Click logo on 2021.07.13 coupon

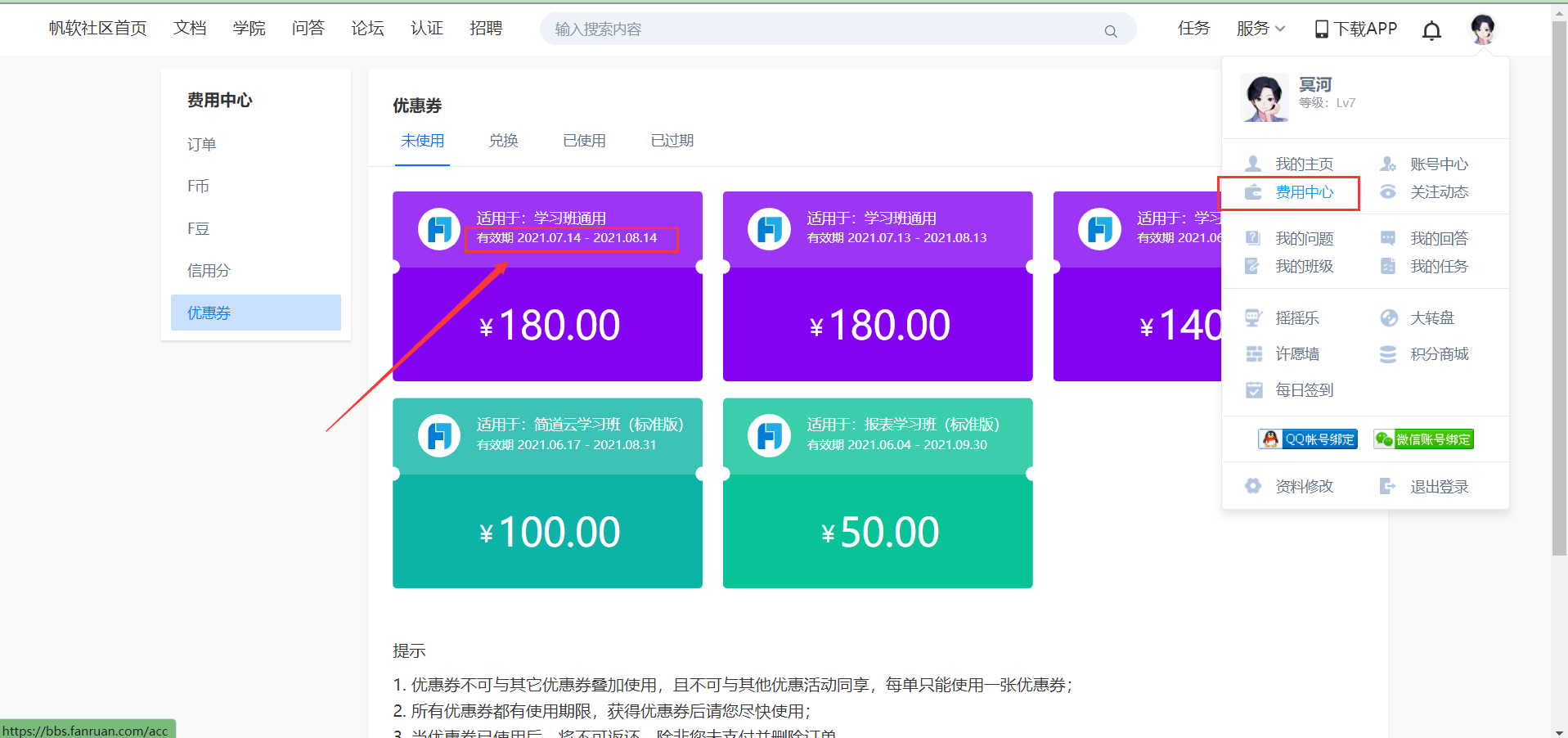tap(769, 228)
